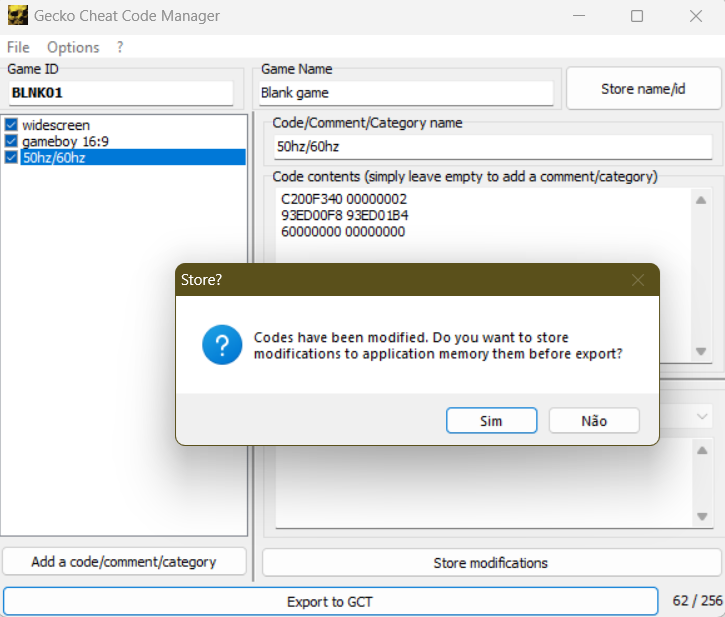Choose Não in the Store dialog
Screen dimensions: 725x617
coord(594,421)
